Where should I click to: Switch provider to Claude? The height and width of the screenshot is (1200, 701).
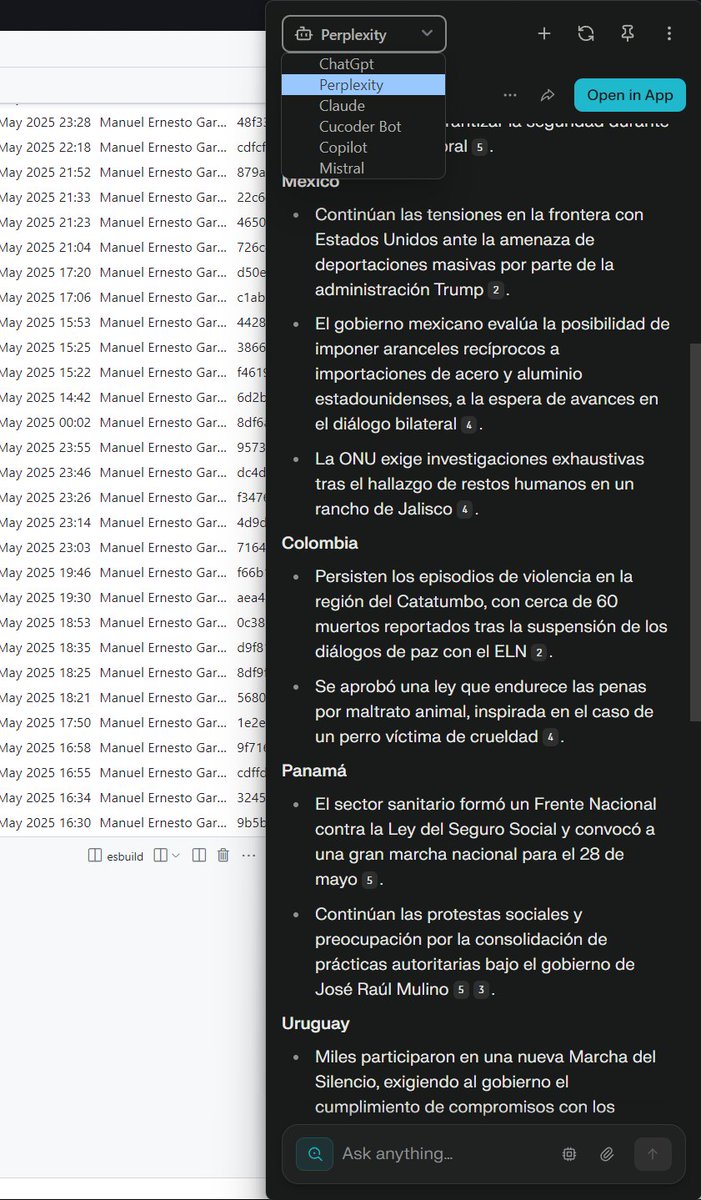pyautogui.click(x=363, y=106)
